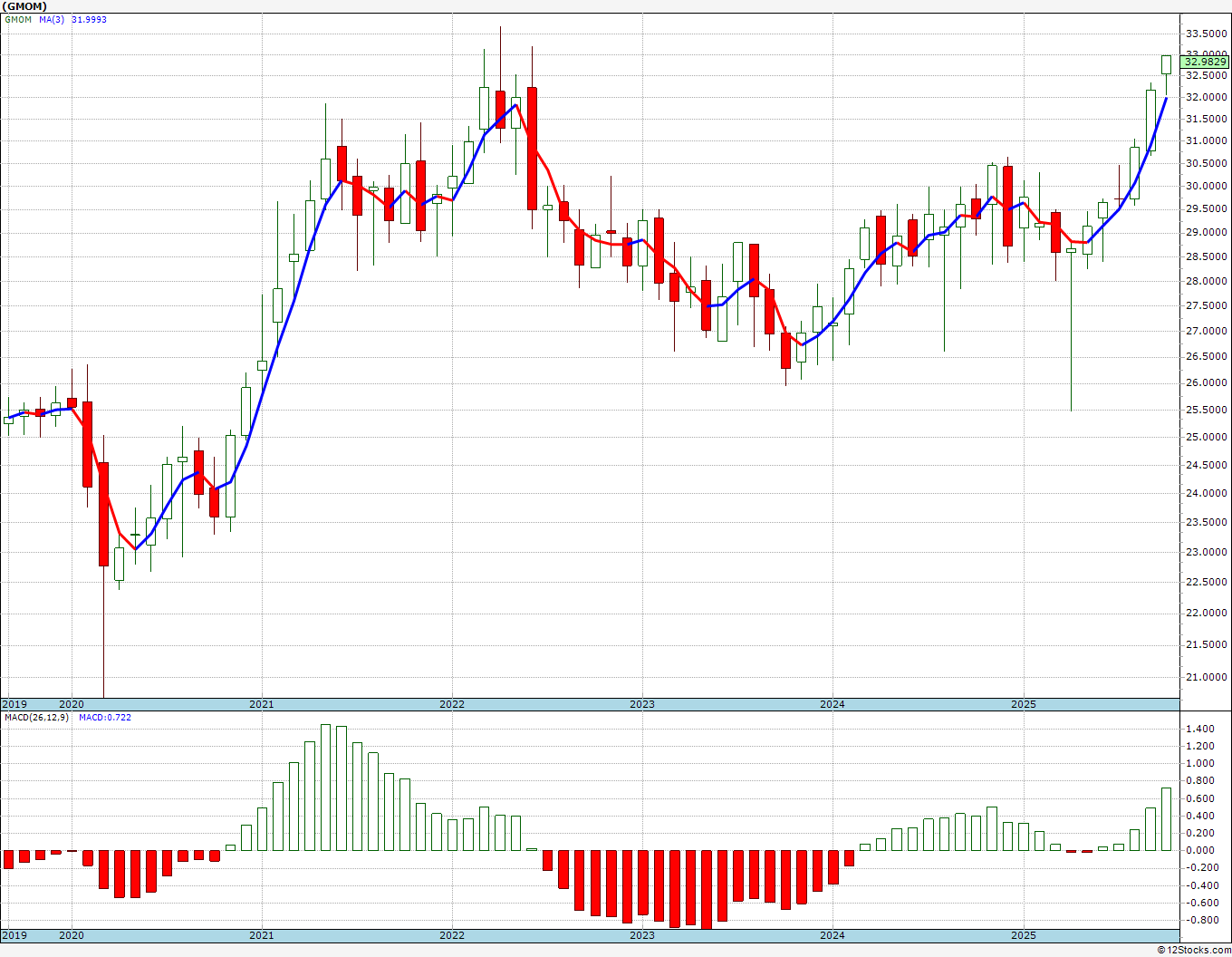Select the MA(3) value 31.9993
The image size is (1232, 957).
point(89,20)
